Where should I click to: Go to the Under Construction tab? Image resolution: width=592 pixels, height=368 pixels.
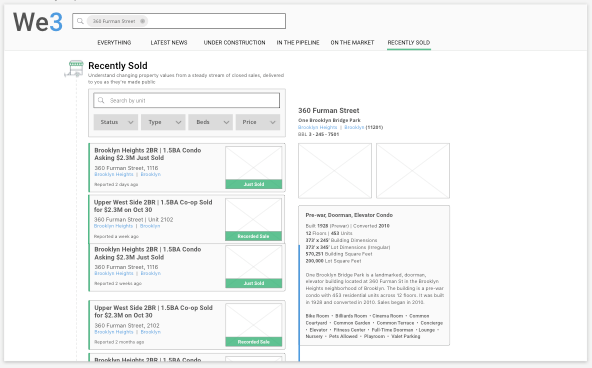click(x=234, y=43)
